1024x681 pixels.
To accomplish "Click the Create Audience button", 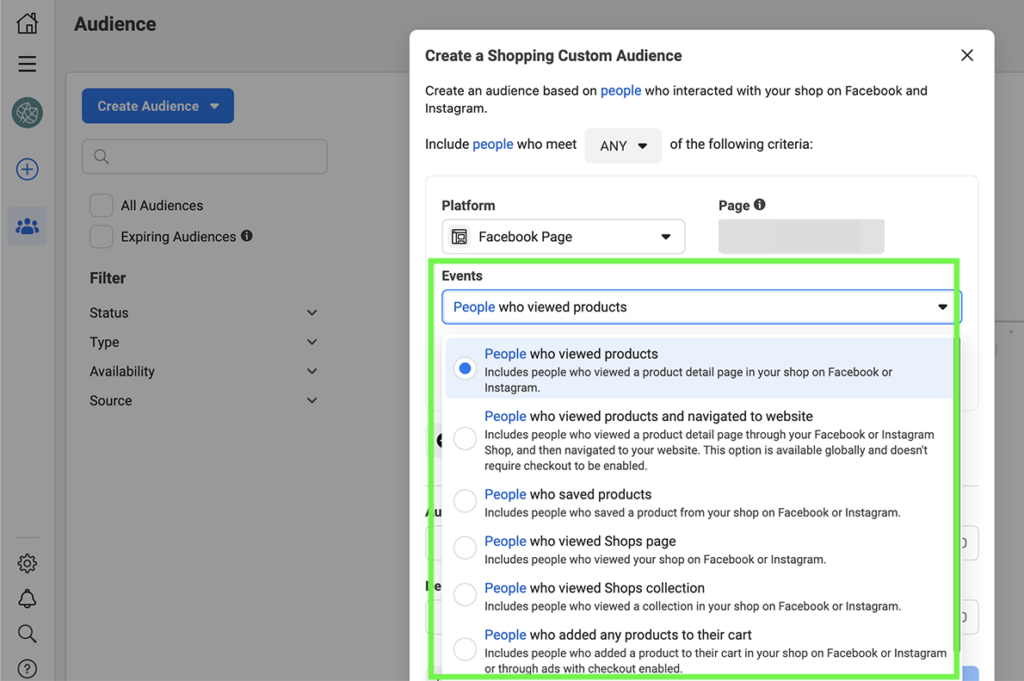I will pos(157,106).
